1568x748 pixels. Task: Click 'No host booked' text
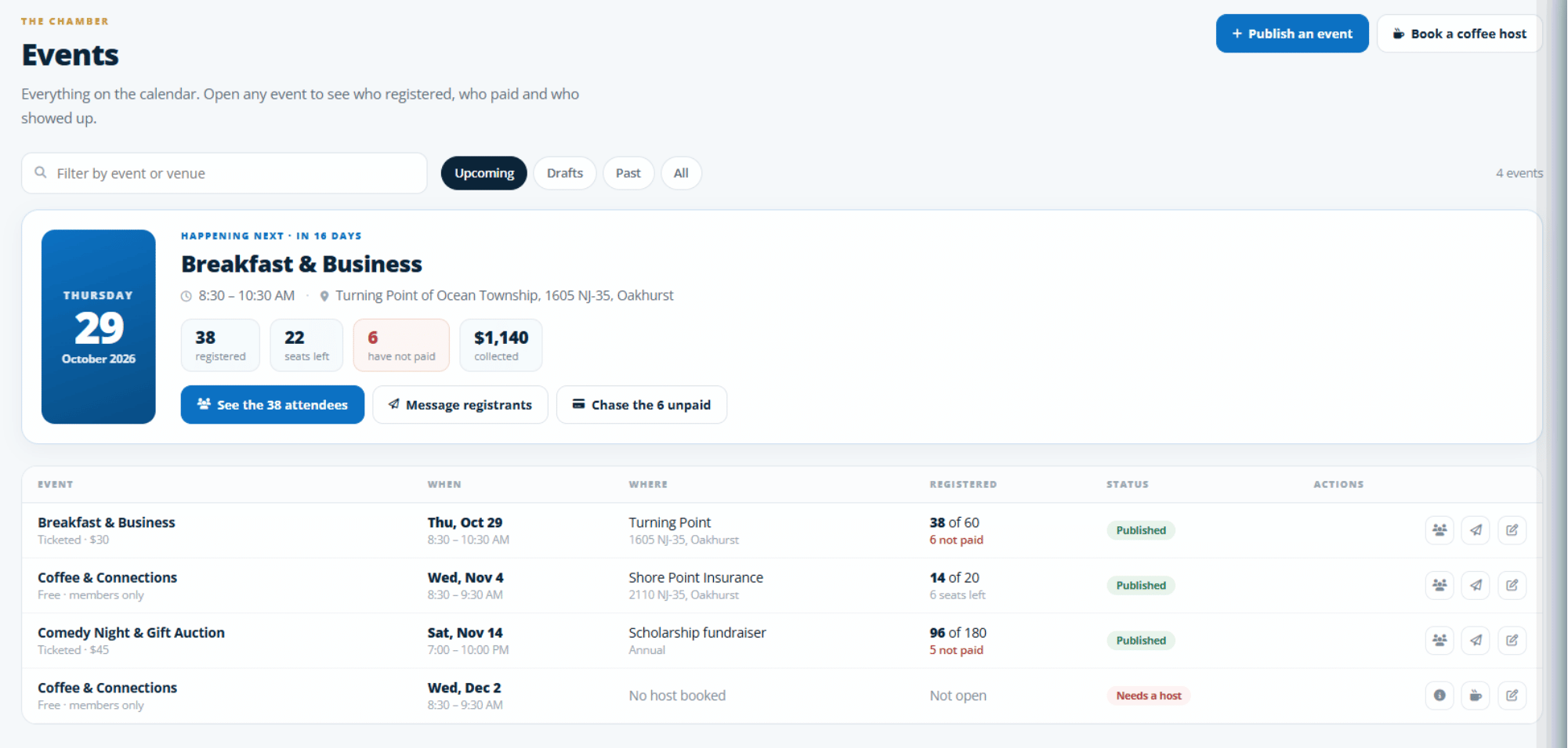point(677,696)
